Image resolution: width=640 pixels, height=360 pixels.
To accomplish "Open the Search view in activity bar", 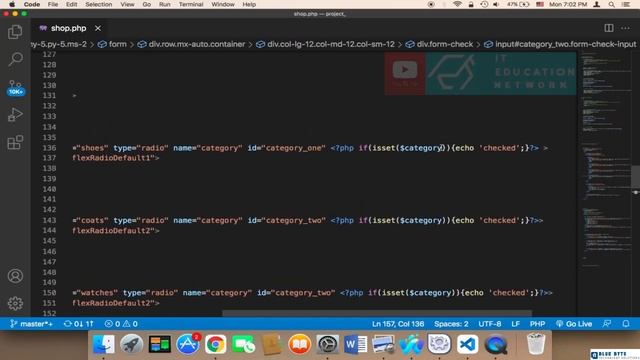I will click(15, 59).
